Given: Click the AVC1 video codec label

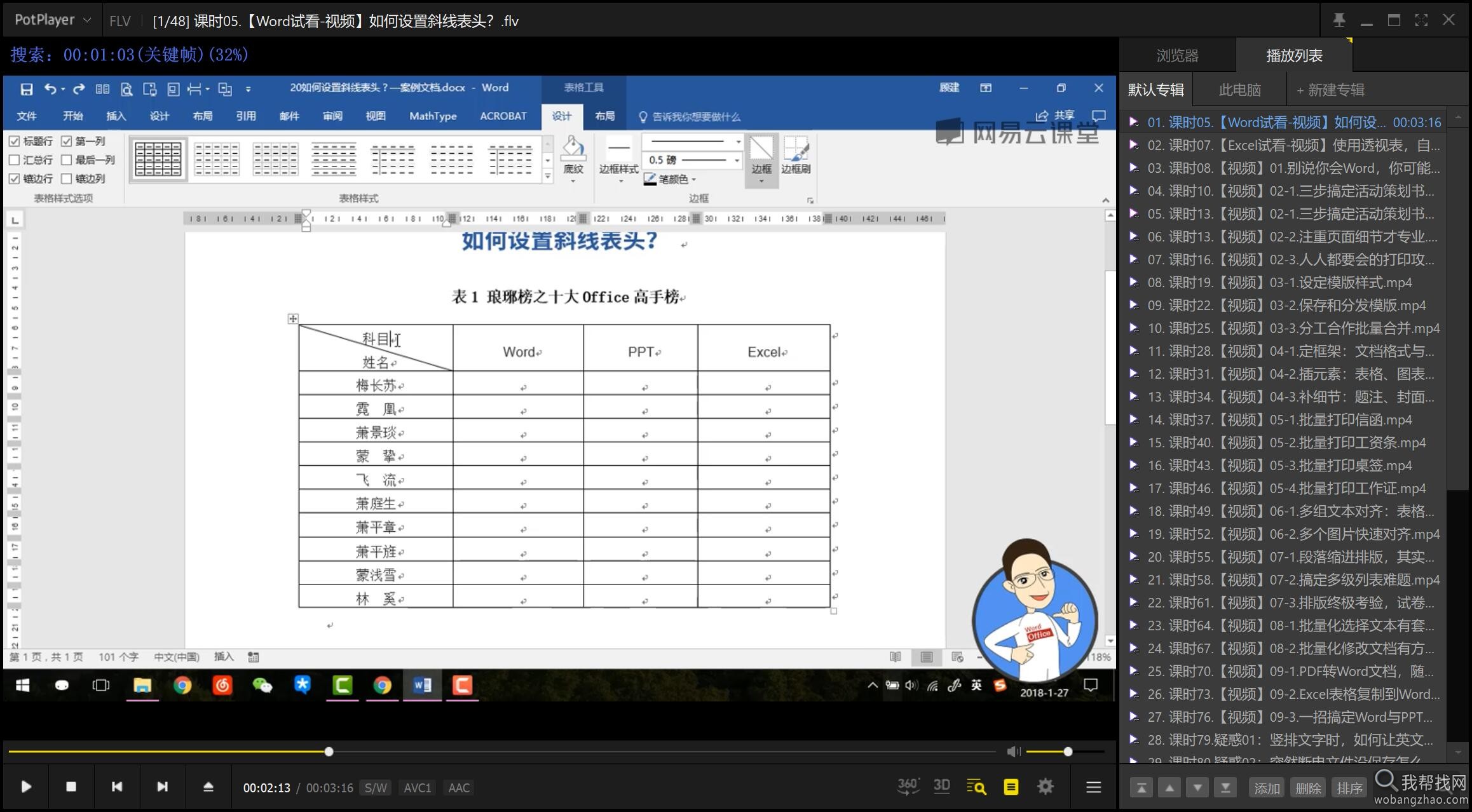Looking at the screenshot, I should pos(418,788).
